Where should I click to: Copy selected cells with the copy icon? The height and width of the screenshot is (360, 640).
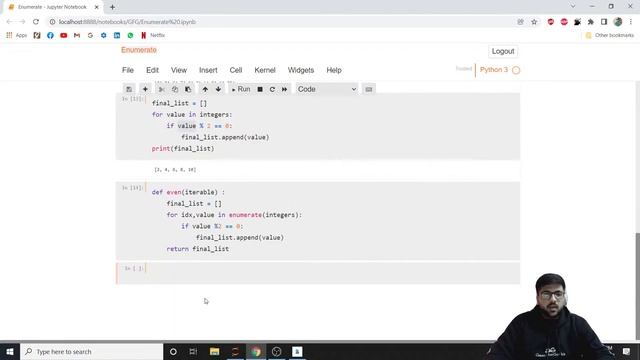click(x=175, y=89)
